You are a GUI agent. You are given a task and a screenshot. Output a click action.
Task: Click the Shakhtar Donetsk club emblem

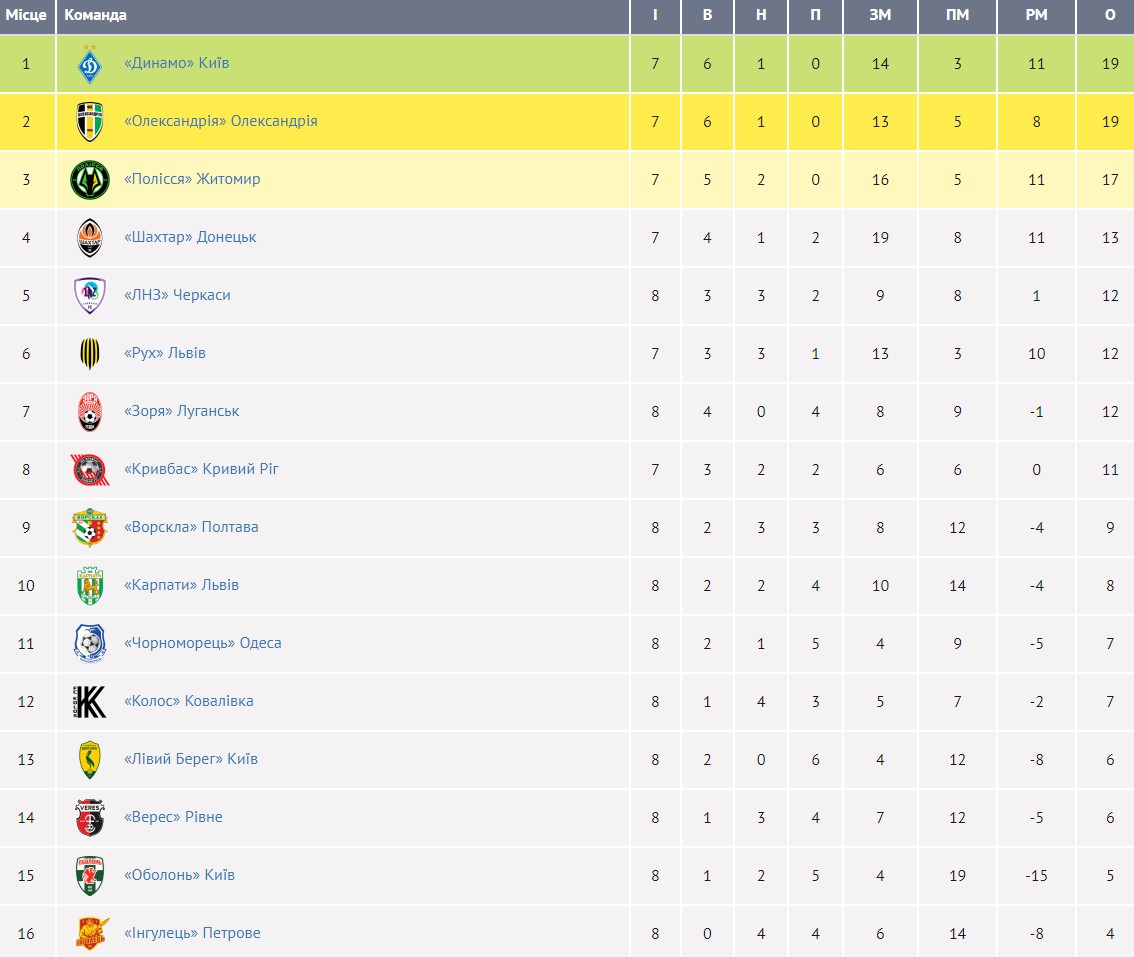90,238
